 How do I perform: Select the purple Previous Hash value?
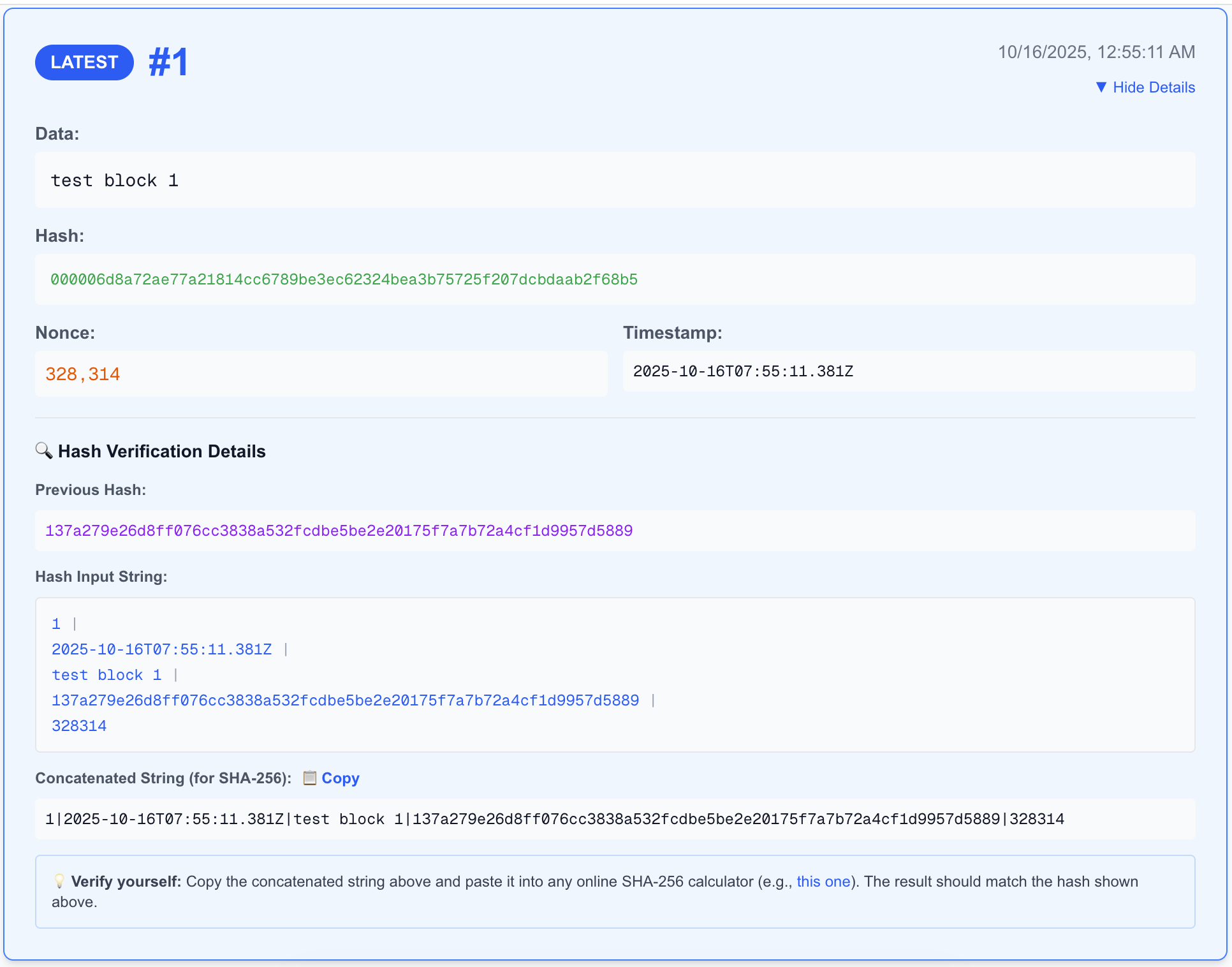(339, 530)
